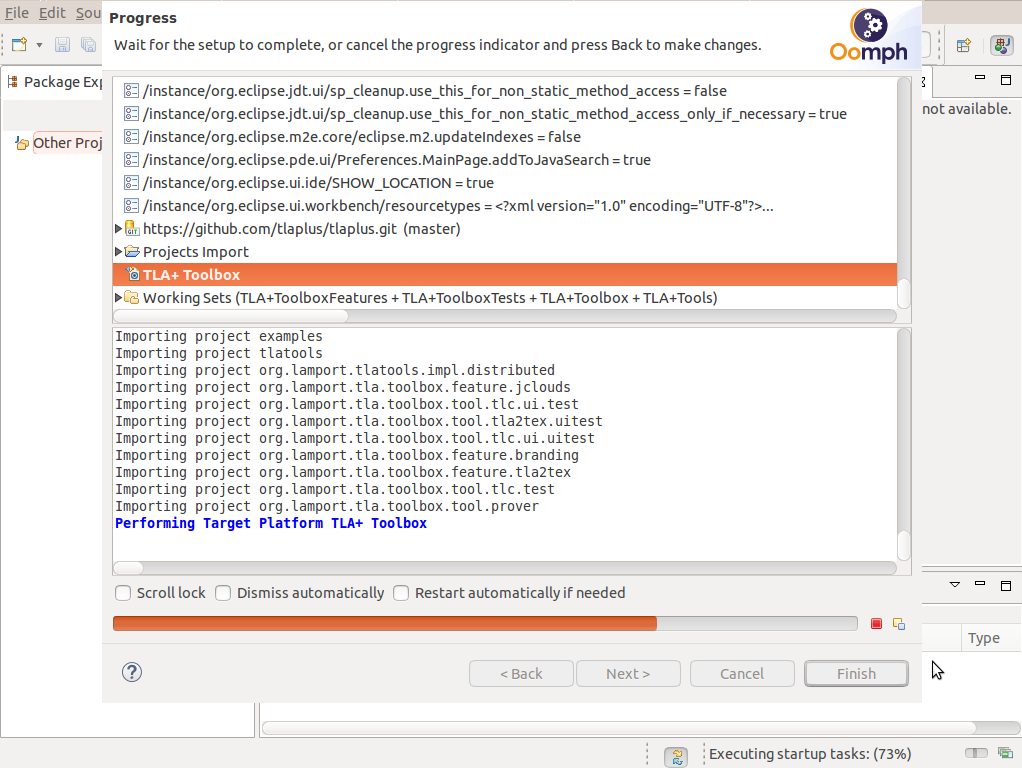The image size is (1022, 768).
Task: Enable Dismiss automatically checkbox
Action: pos(223,593)
